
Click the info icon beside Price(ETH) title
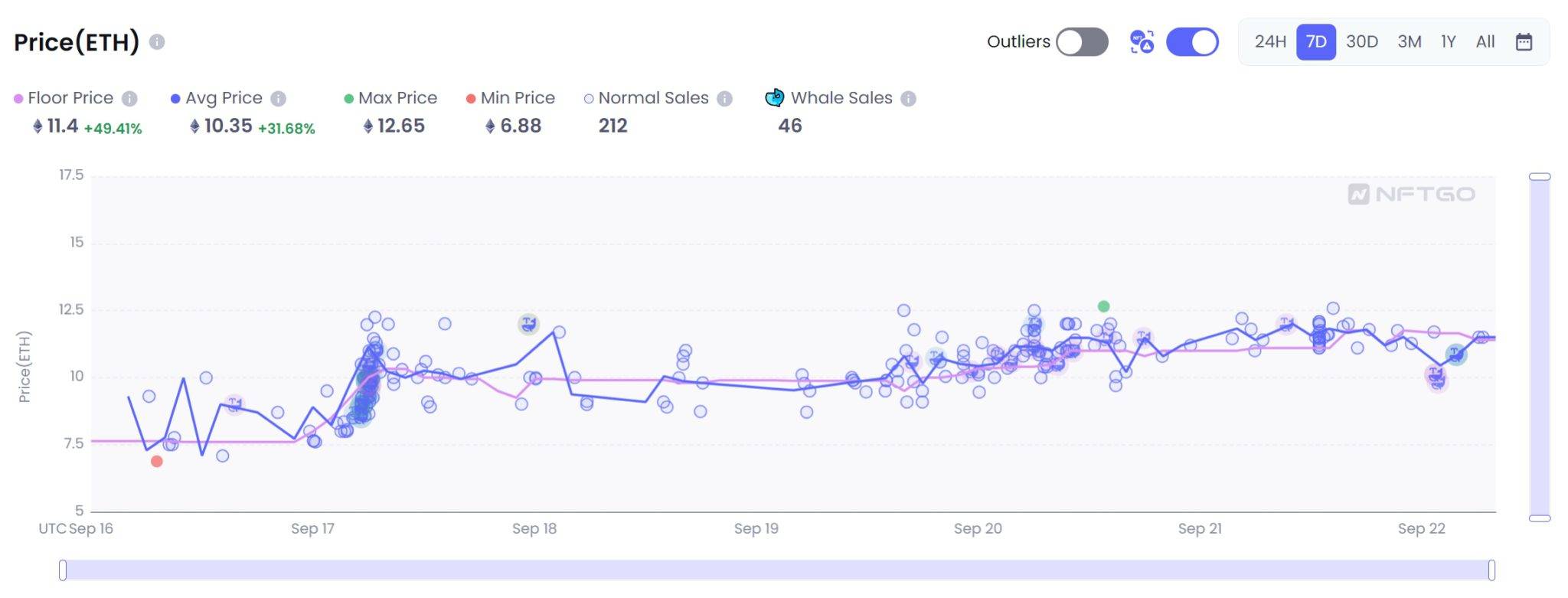tap(157, 42)
